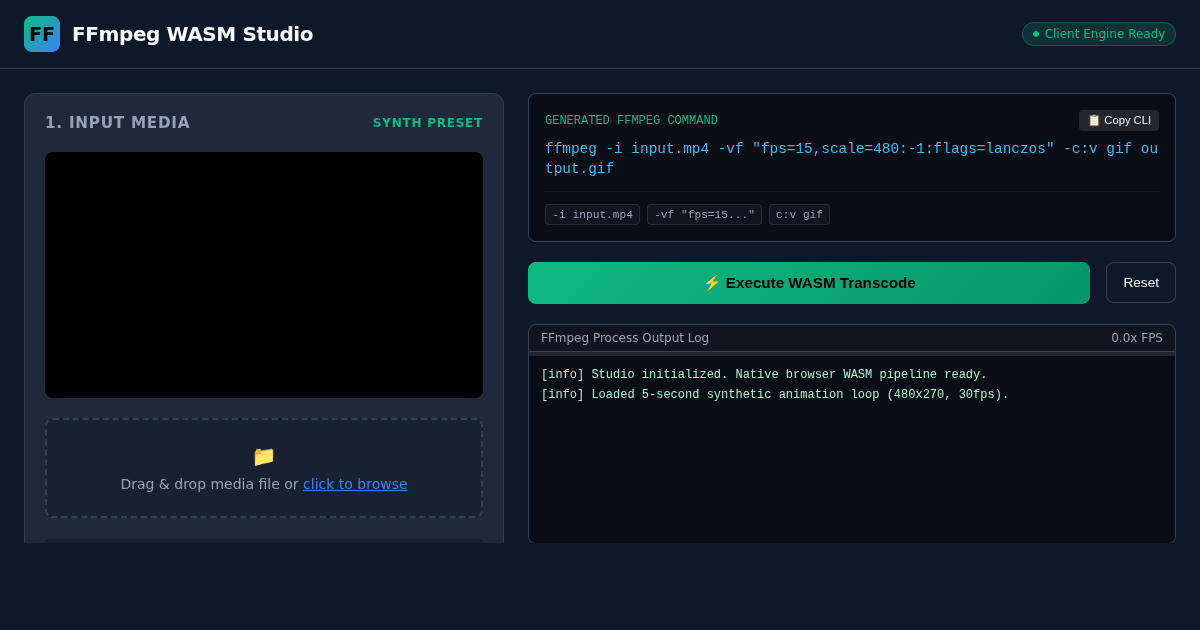This screenshot has width=1200, height=630.
Task: Select the -vf "fps=15..." argument chip
Action: pos(704,215)
